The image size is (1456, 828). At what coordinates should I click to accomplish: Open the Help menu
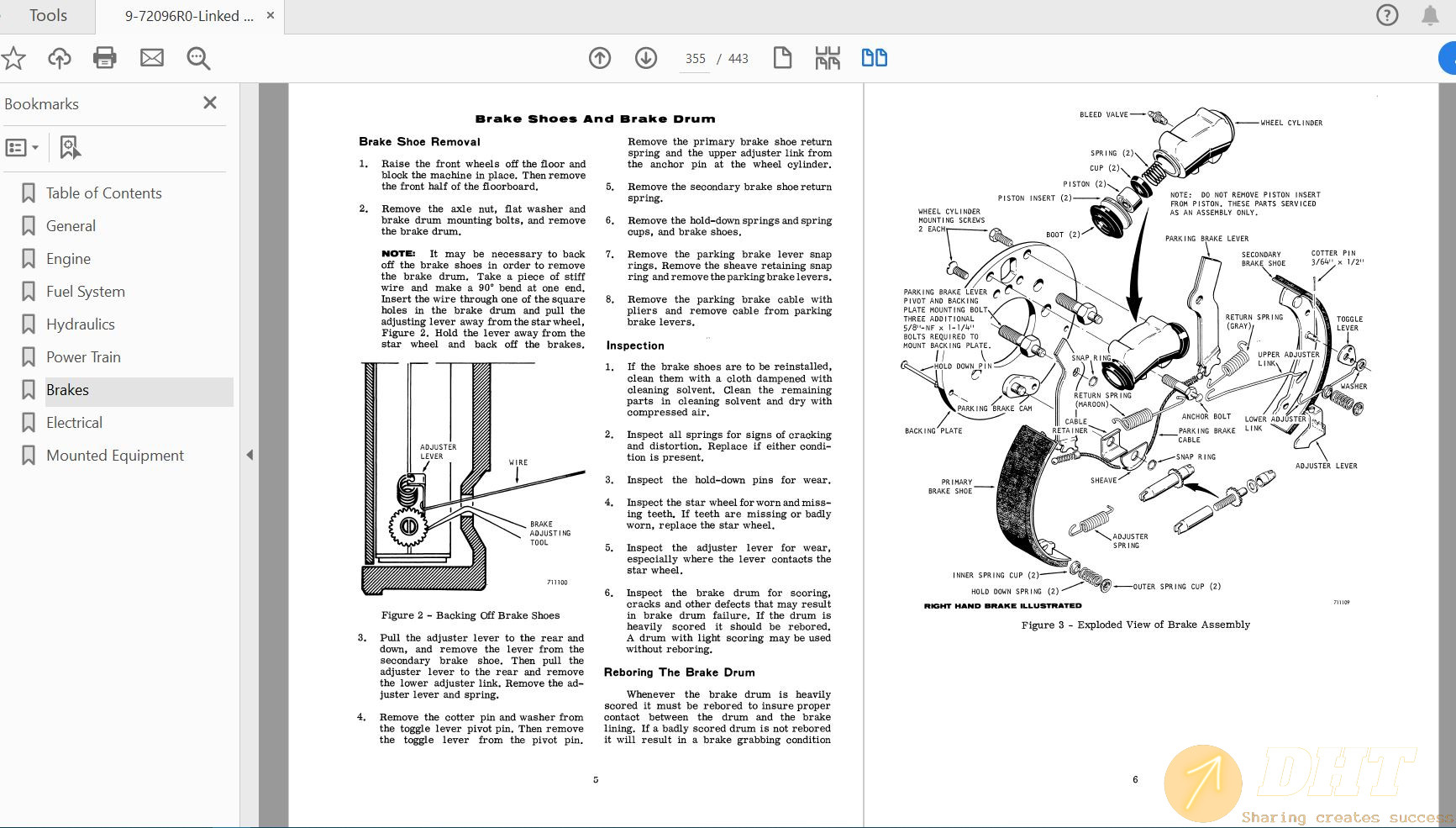pyautogui.click(x=1387, y=15)
